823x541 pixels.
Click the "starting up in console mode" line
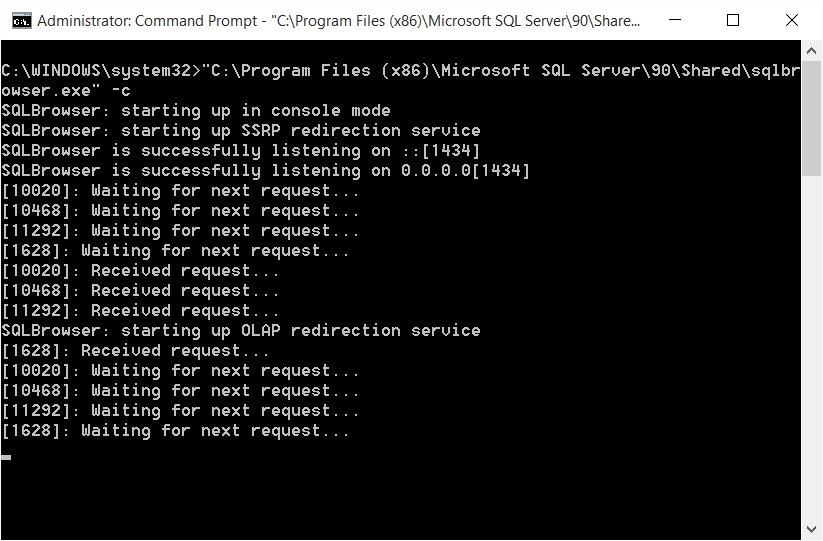click(x=195, y=111)
